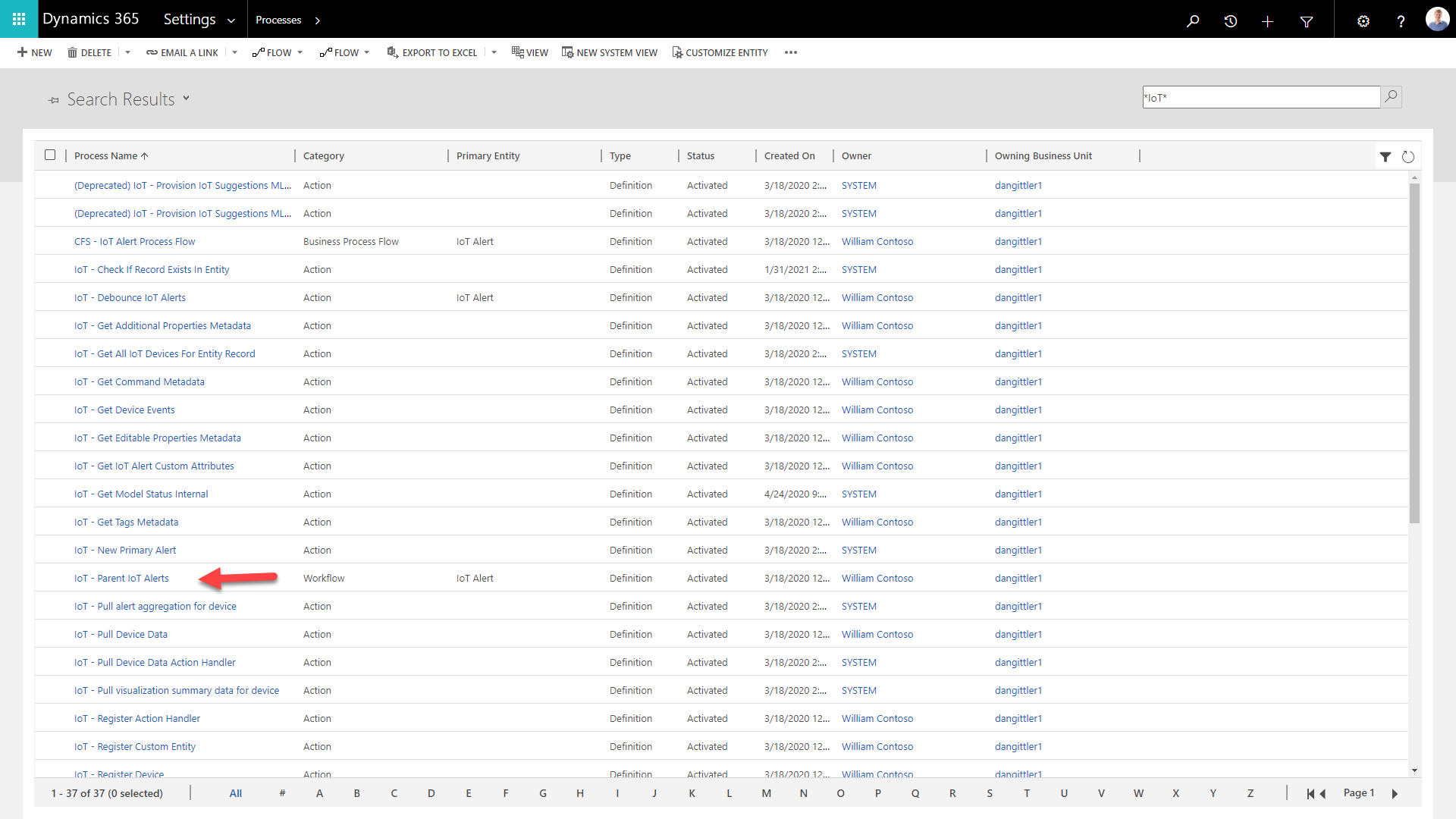Toggle the master checkbox to select all
The height and width of the screenshot is (819, 1456).
[50, 155]
